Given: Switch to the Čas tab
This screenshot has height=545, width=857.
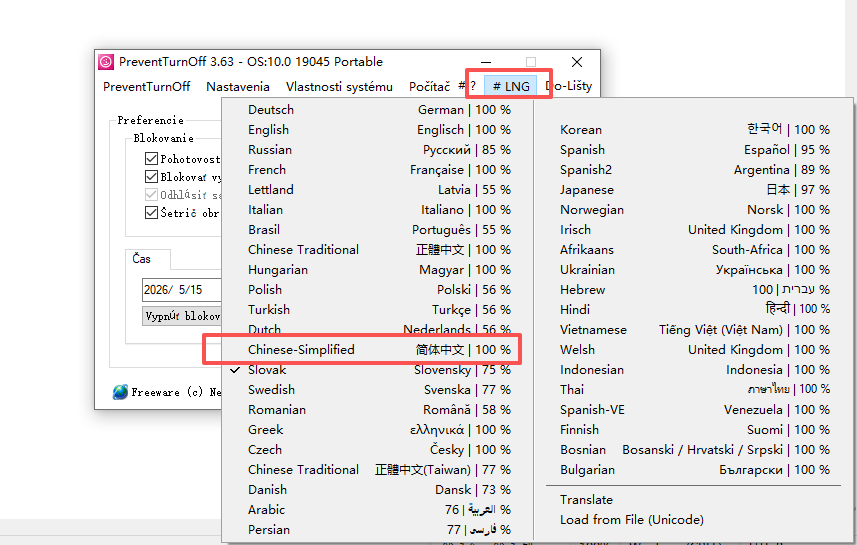Looking at the screenshot, I should pyautogui.click(x=148, y=259).
